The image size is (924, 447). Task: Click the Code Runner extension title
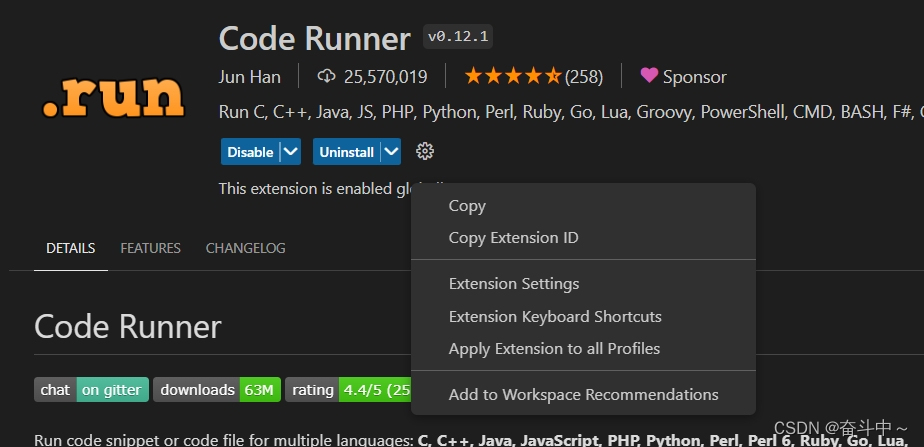pyautogui.click(x=314, y=39)
